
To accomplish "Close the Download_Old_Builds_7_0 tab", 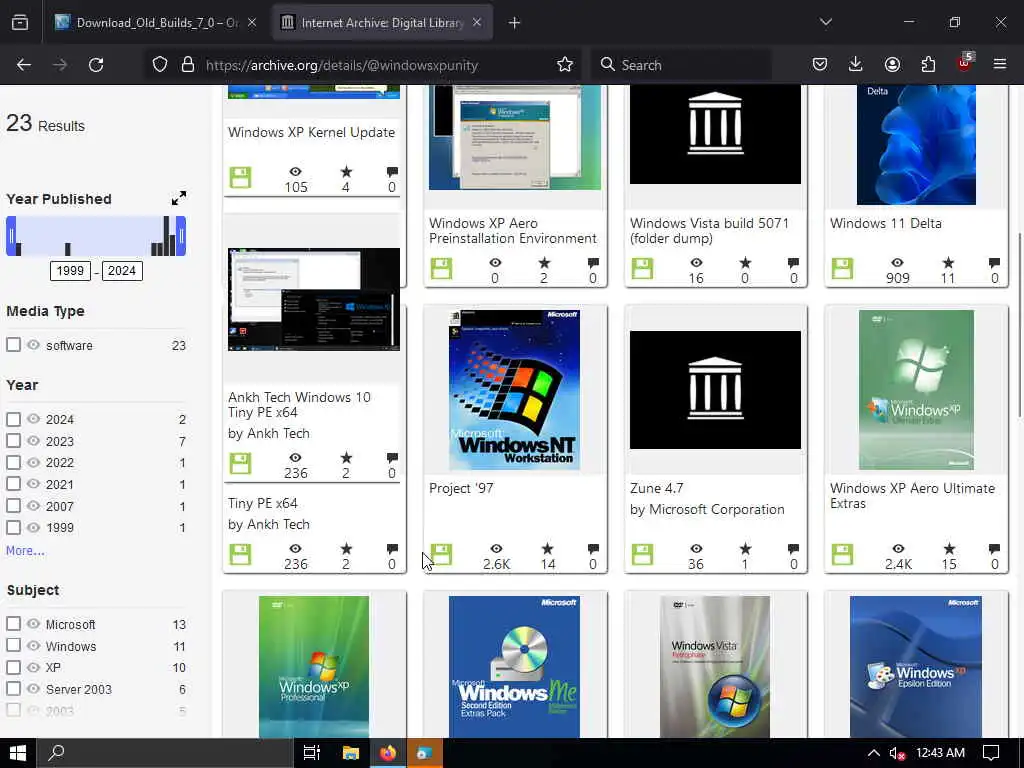I will pos(252,23).
